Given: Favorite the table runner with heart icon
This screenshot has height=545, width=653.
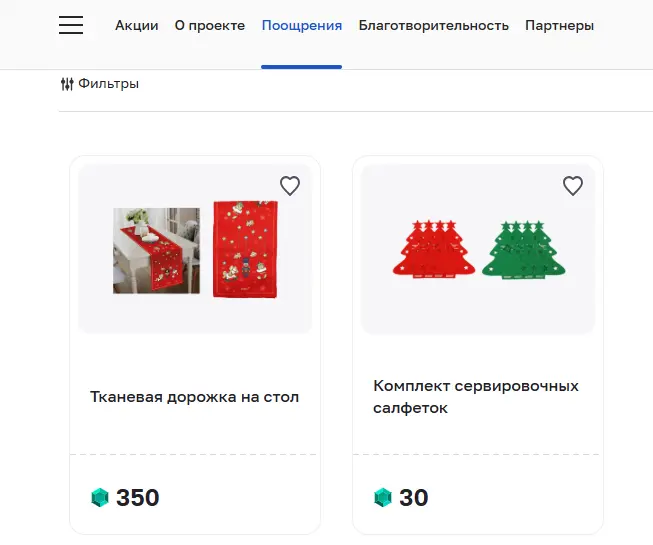Looking at the screenshot, I should tap(290, 186).
